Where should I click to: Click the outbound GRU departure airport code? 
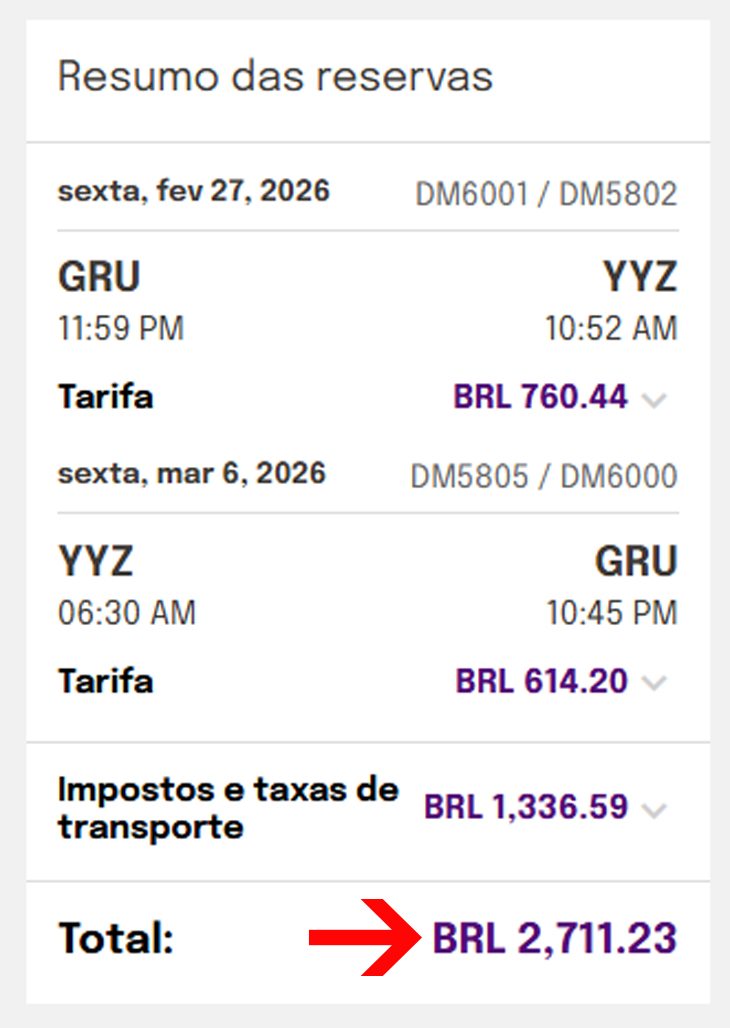pos(99,276)
